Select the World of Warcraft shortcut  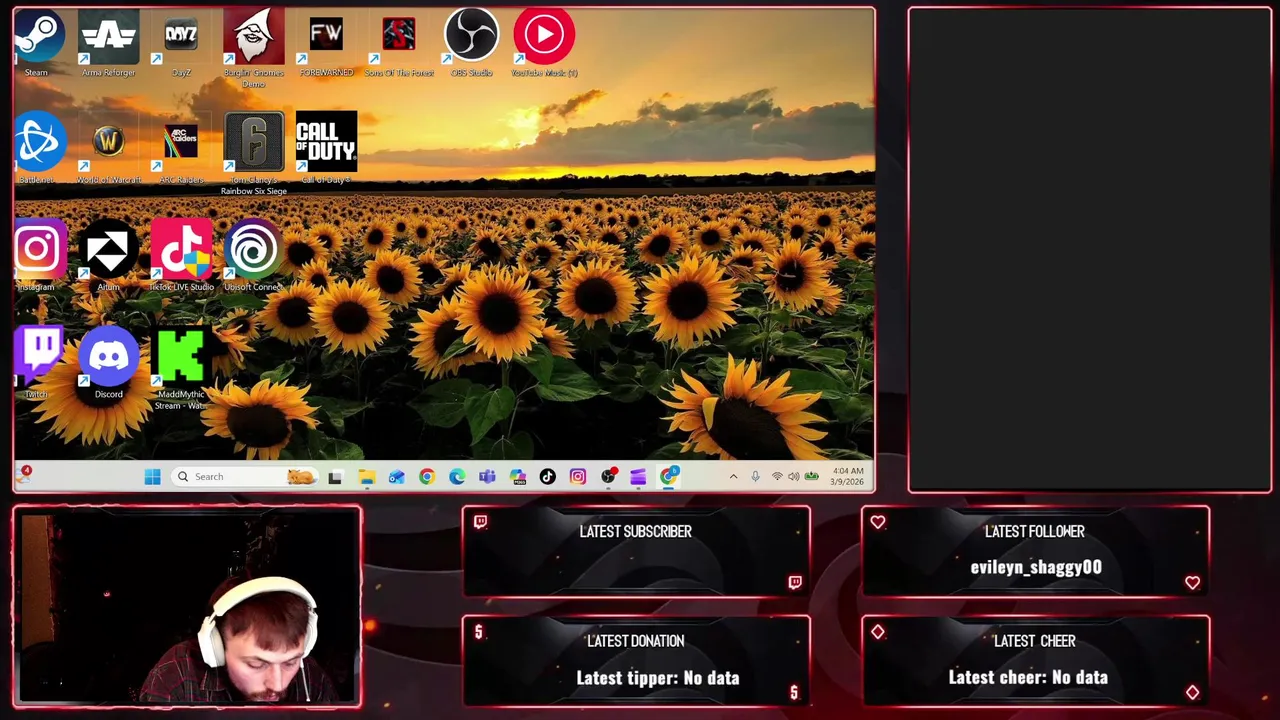click(108, 150)
